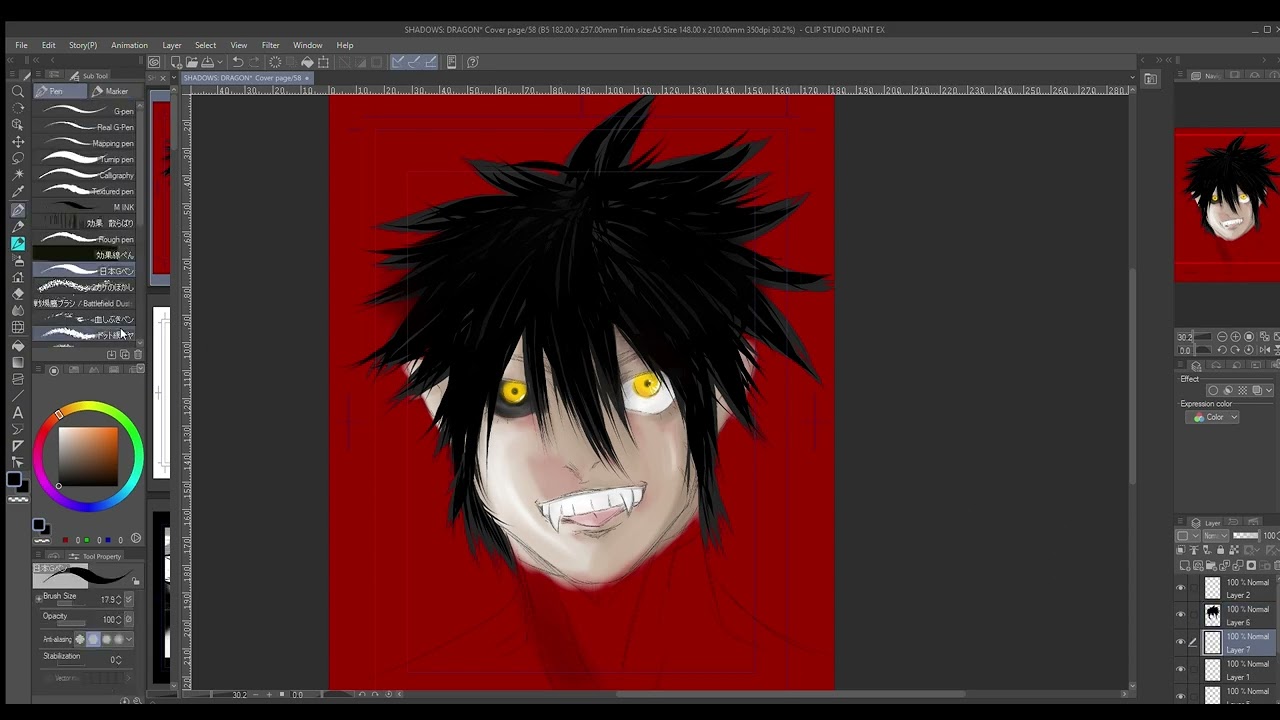The width and height of the screenshot is (1280, 720).
Task: Select the Lasso selection tool
Action: (x=17, y=158)
